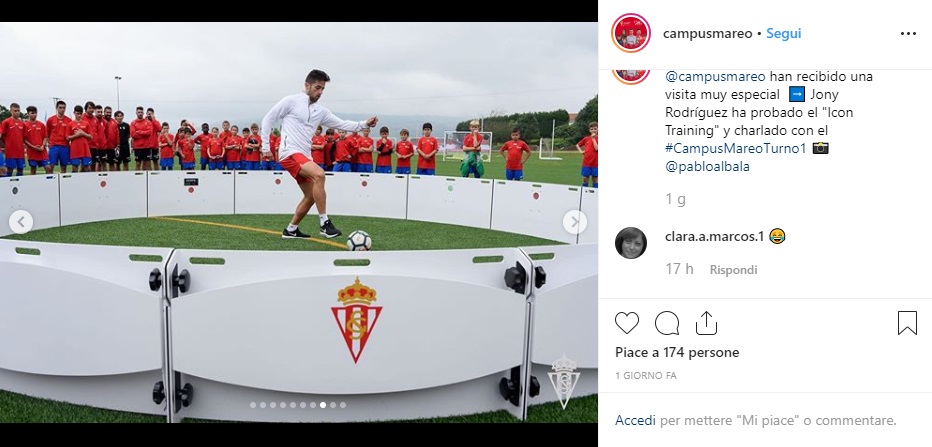Visit the @pabloalbala mention
This screenshot has width=932, height=447.
tap(707, 166)
